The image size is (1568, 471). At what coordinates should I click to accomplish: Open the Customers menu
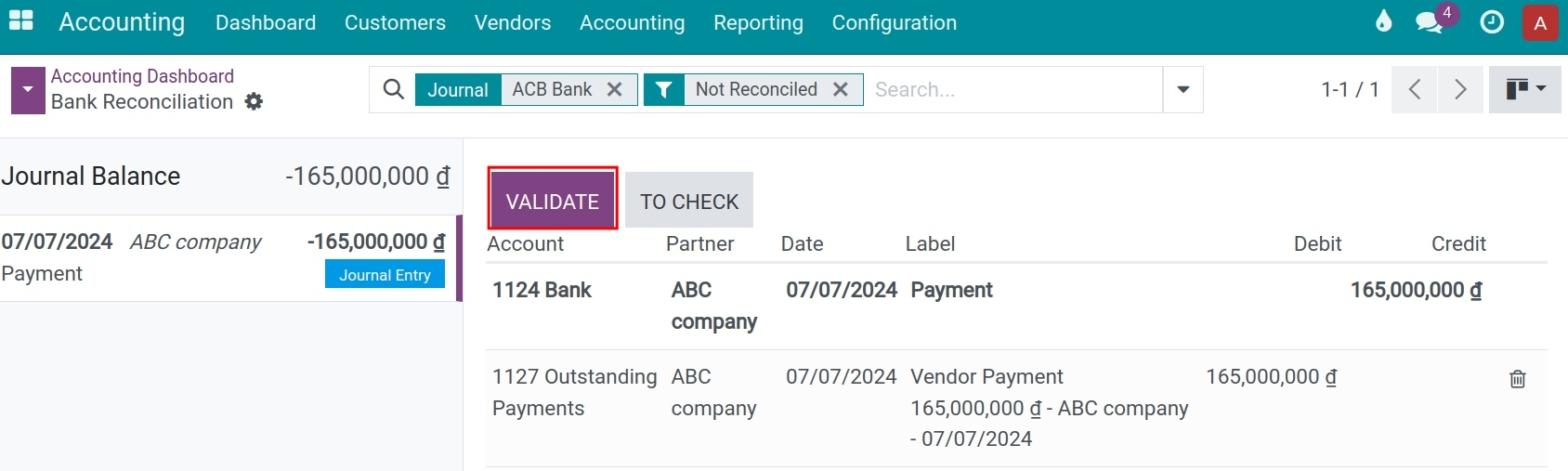coord(395,22)
